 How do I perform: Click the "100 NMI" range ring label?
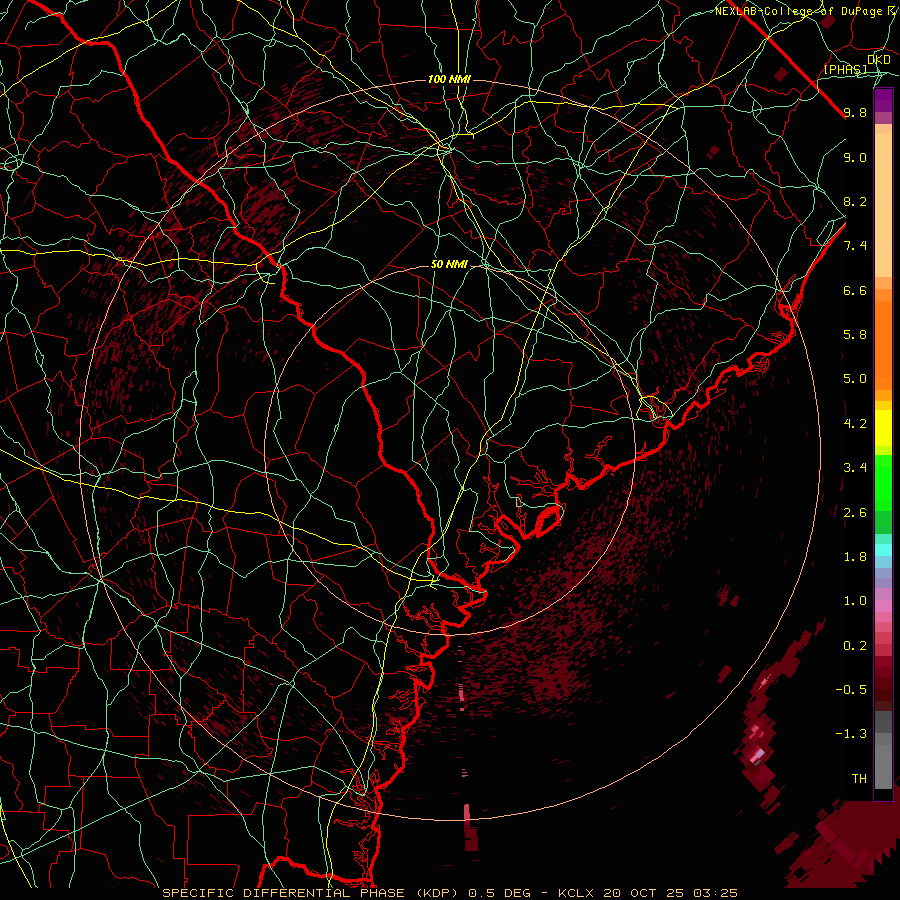(449, 79)
